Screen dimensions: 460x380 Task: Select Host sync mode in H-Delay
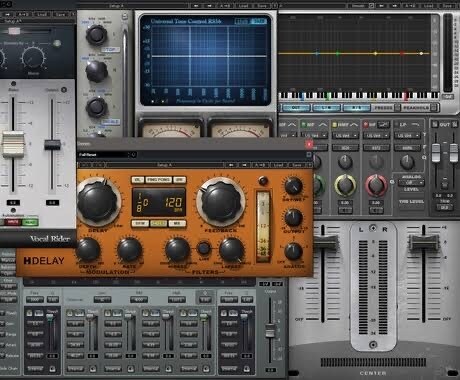[159, 223]
